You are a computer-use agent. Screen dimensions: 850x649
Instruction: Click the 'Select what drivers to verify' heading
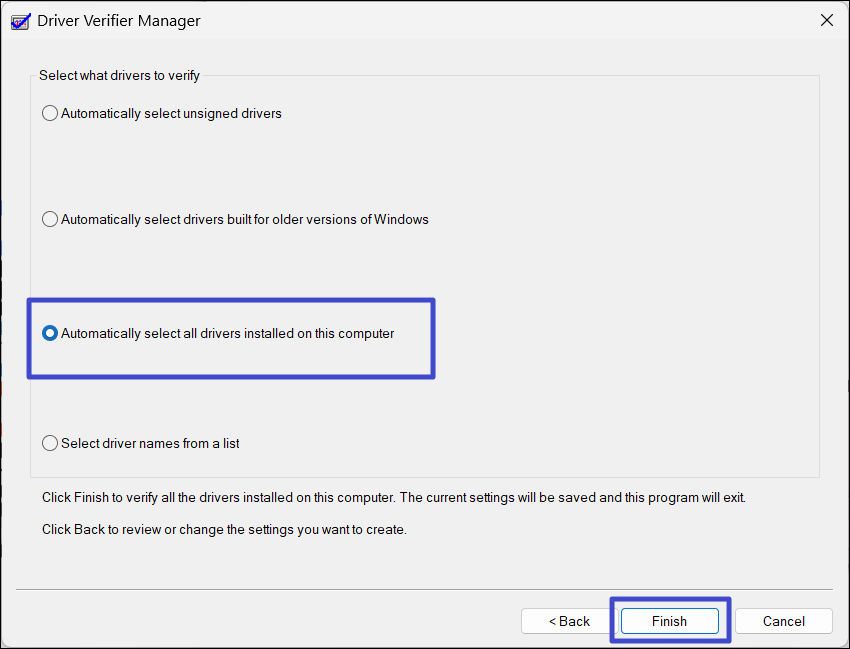pos(119,75)
